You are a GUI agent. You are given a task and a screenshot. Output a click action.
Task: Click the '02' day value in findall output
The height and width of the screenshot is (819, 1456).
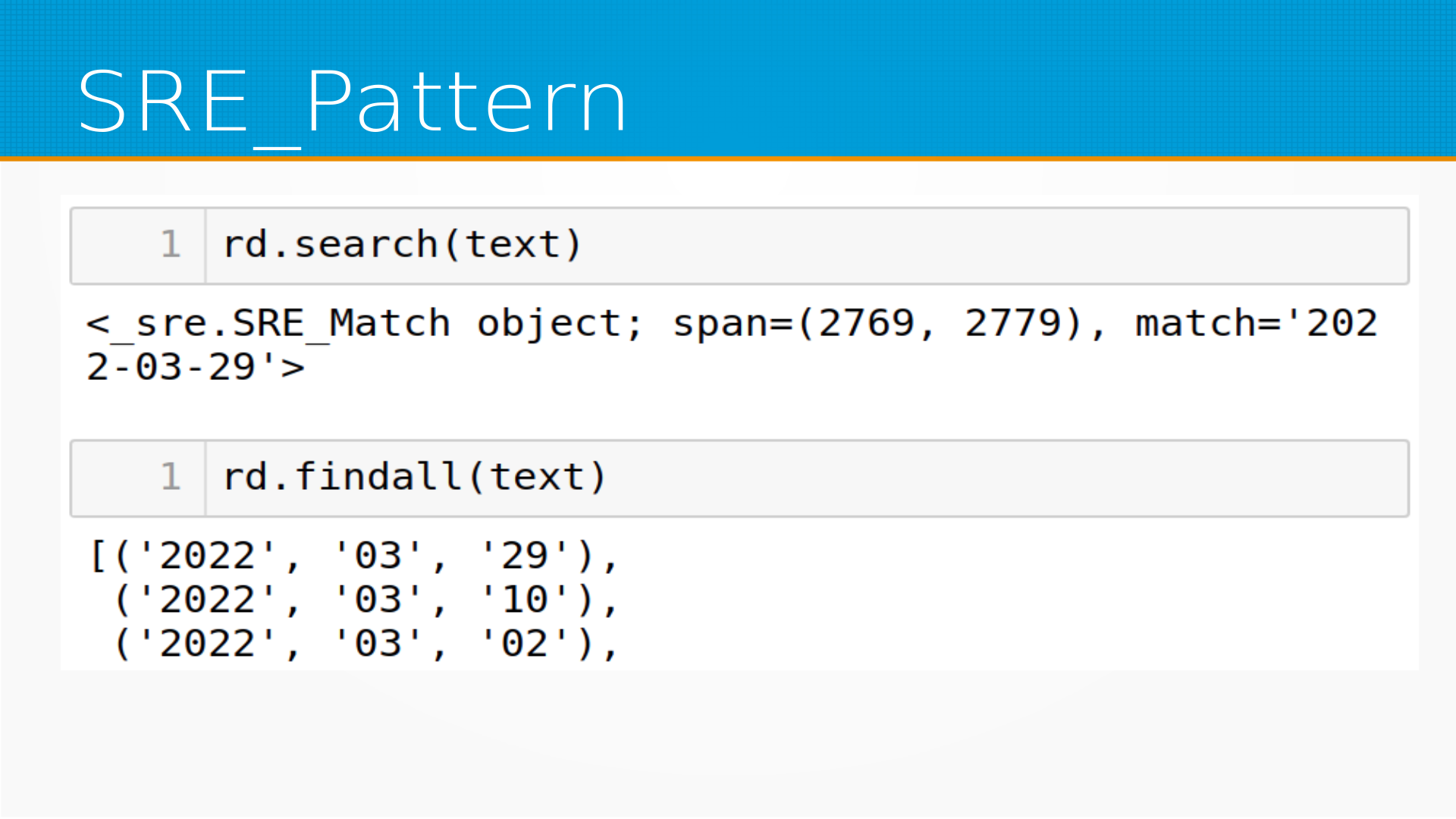tap(524, 645)
